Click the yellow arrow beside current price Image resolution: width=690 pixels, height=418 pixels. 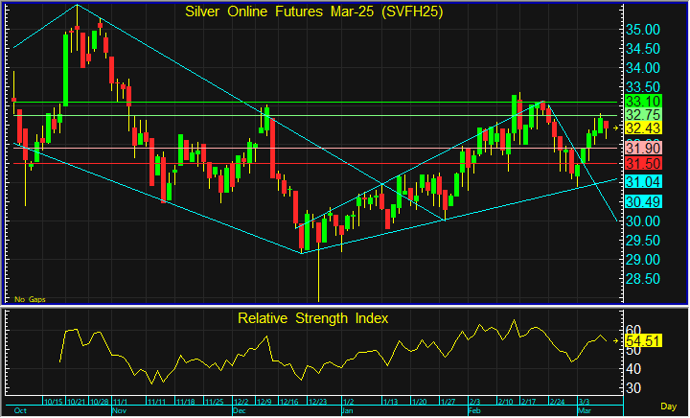point(616,128)
